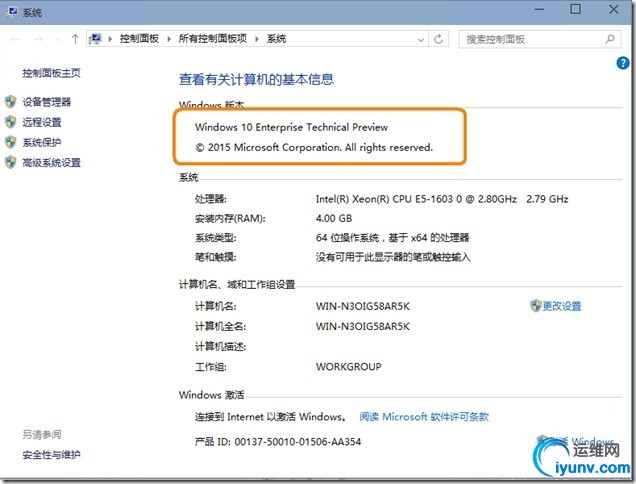Screen dimensions: 636x484
Task: Open 系统保护 link
Action: coord(42,142)
